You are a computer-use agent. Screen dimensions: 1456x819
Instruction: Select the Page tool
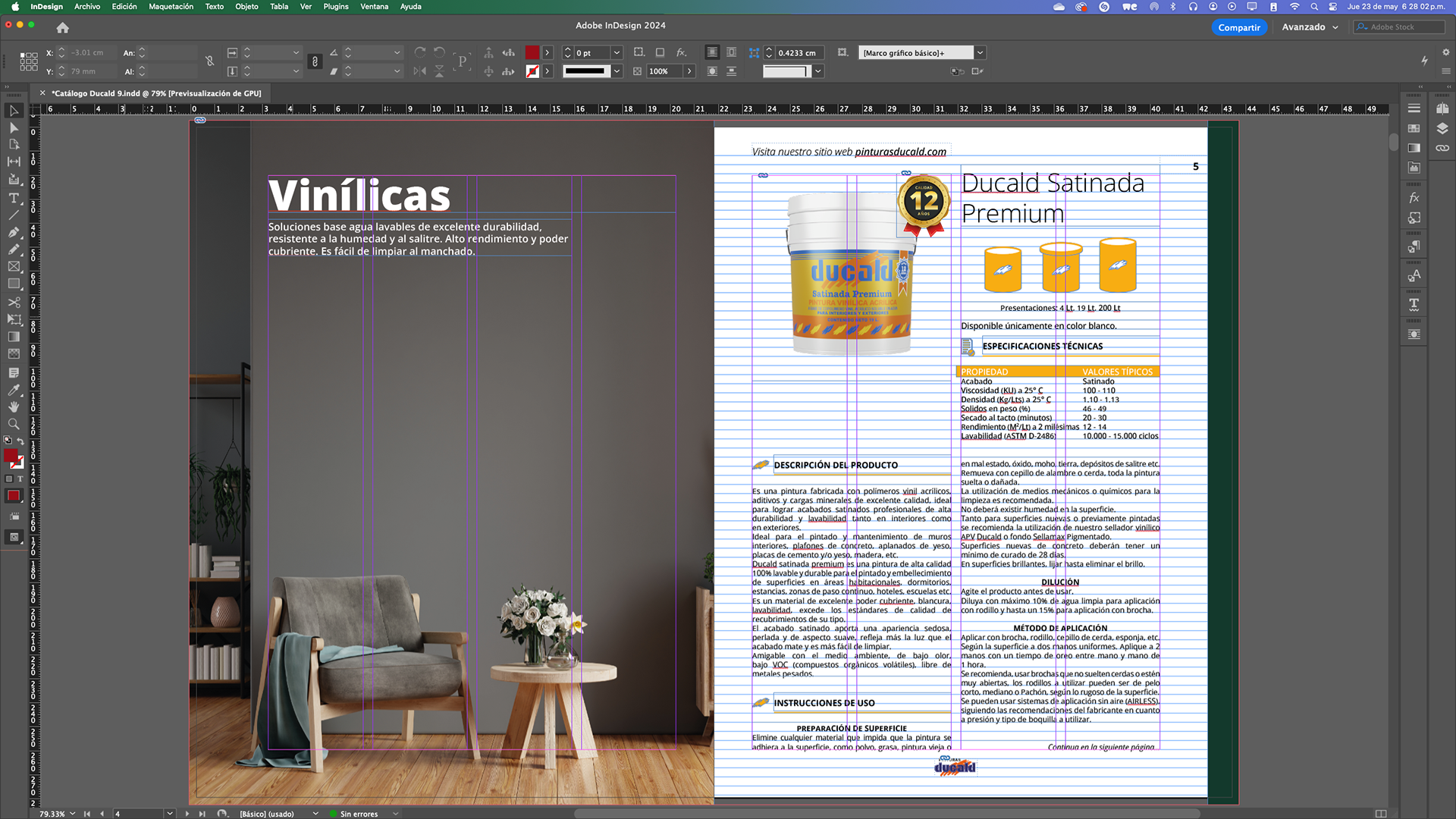pos(14,144)
